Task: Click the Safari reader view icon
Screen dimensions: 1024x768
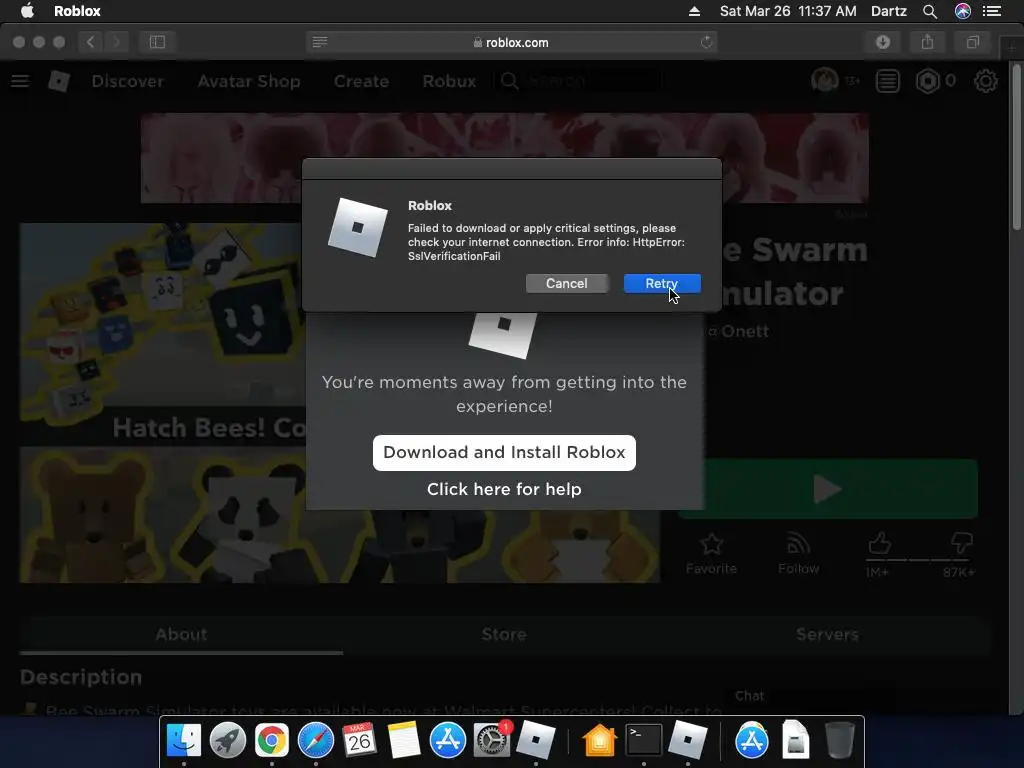Action: pyautogui.click(x=320, y=42)
